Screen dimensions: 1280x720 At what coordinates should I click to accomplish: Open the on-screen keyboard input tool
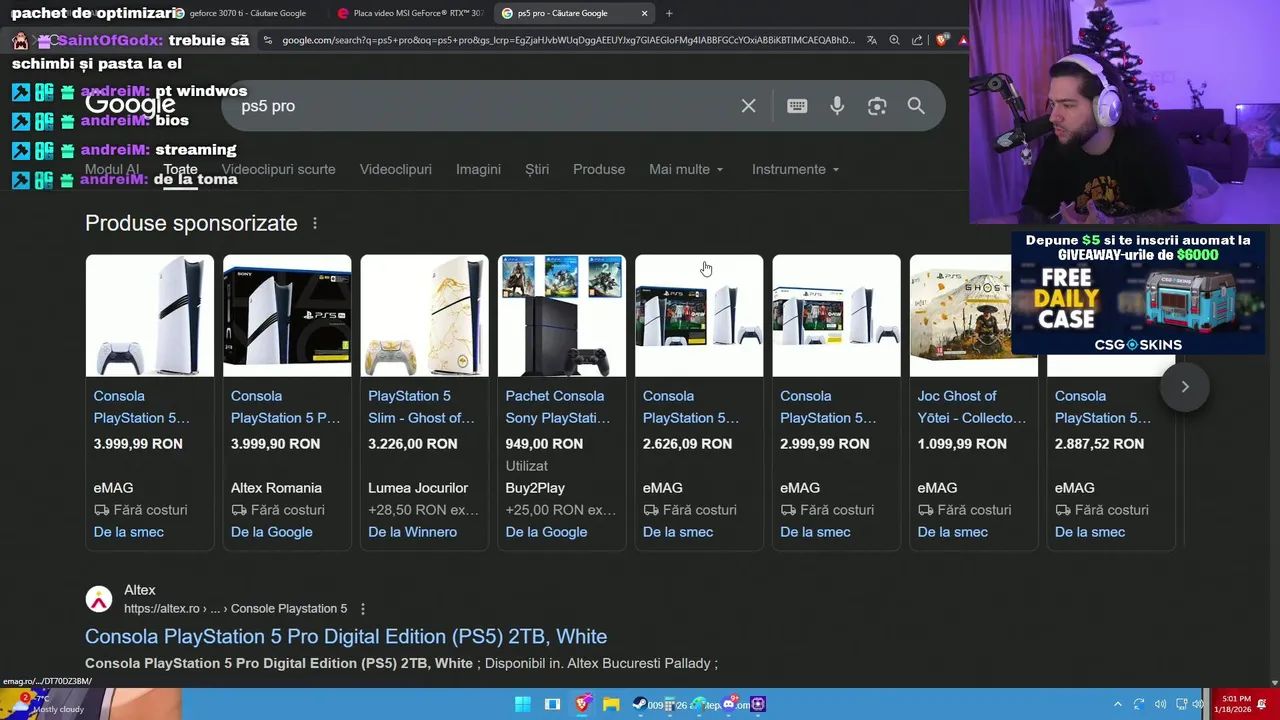(797, 106)
